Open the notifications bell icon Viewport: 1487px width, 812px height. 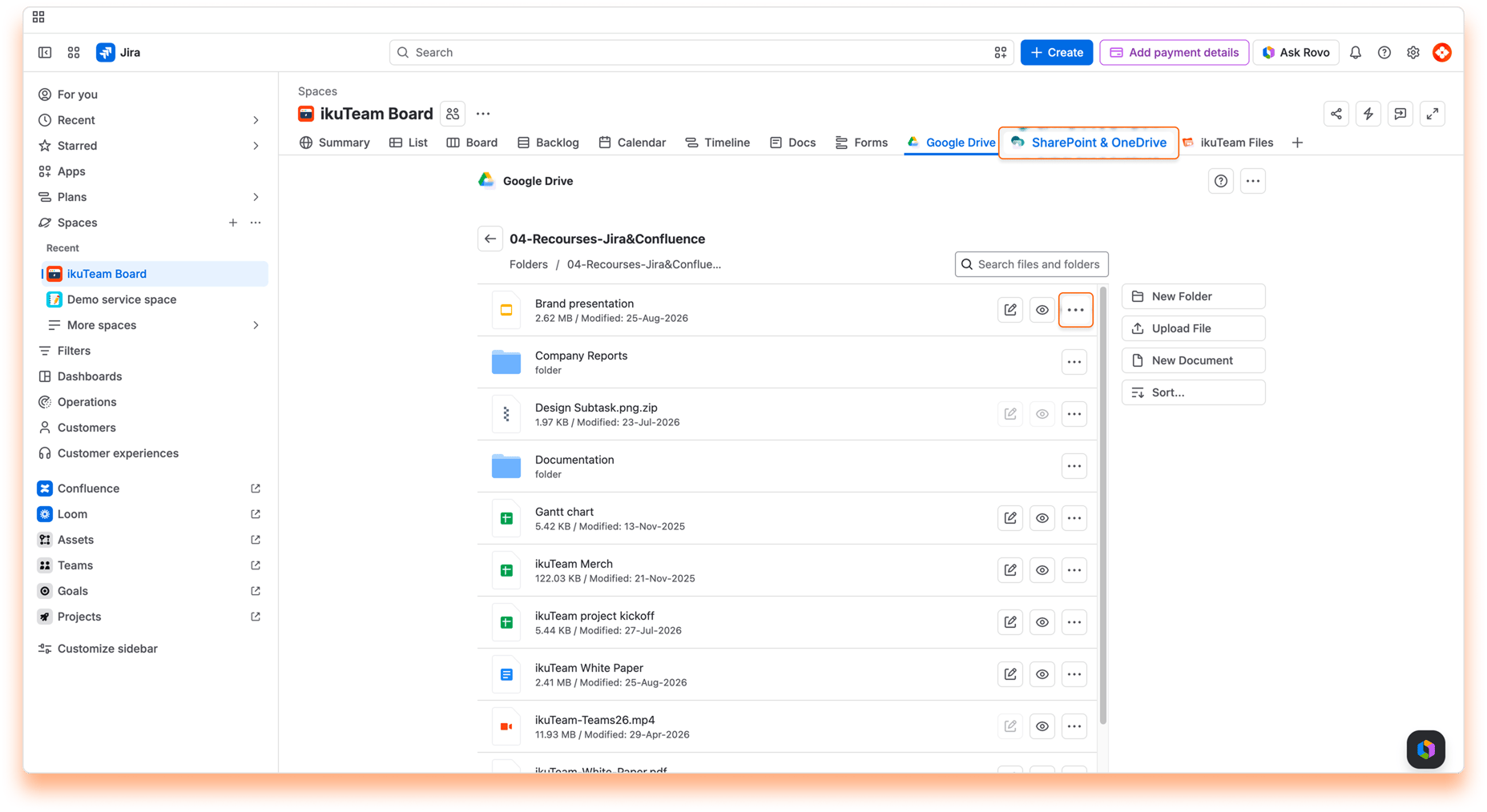pos(1356,52)
